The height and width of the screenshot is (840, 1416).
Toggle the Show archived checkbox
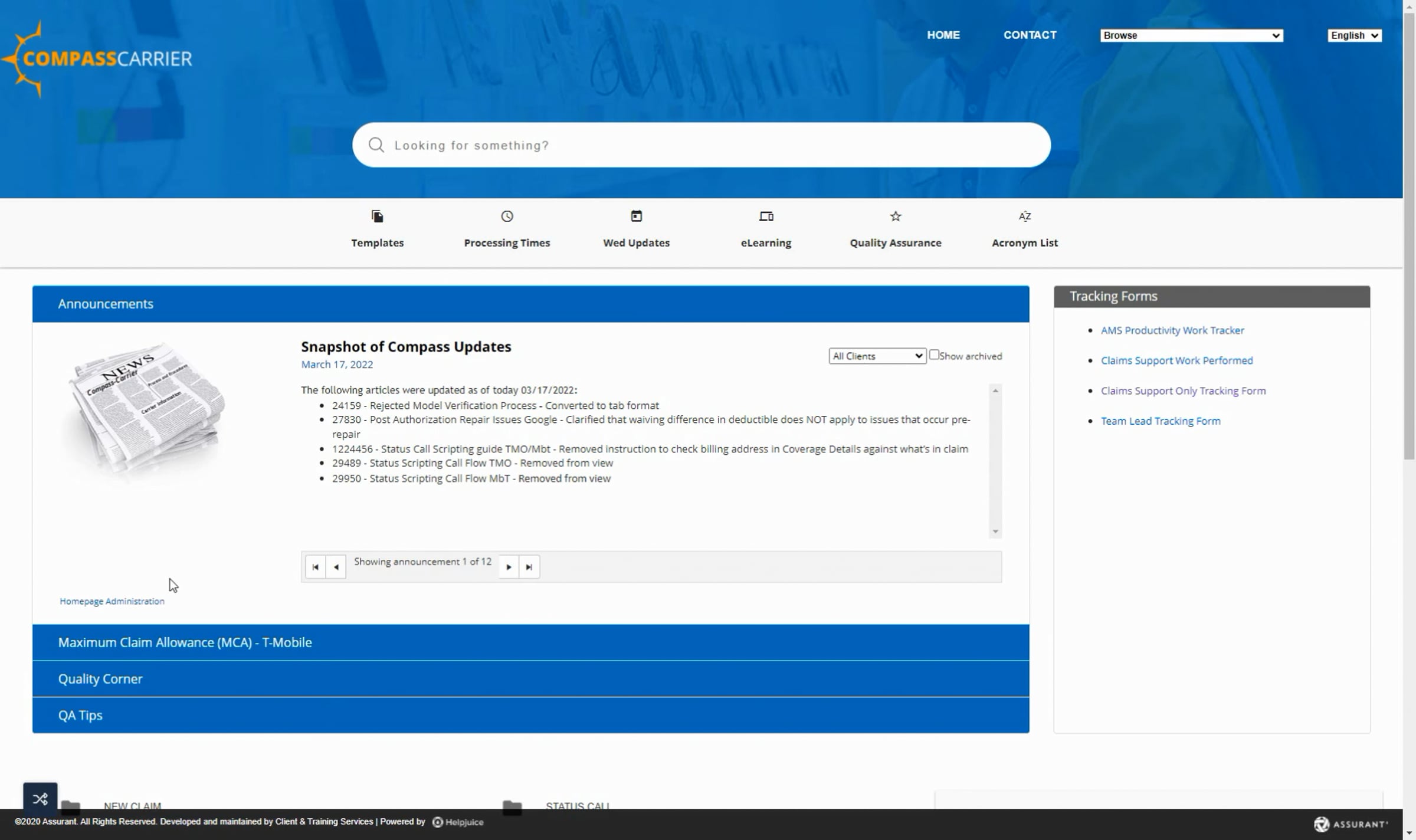[933, 355]
